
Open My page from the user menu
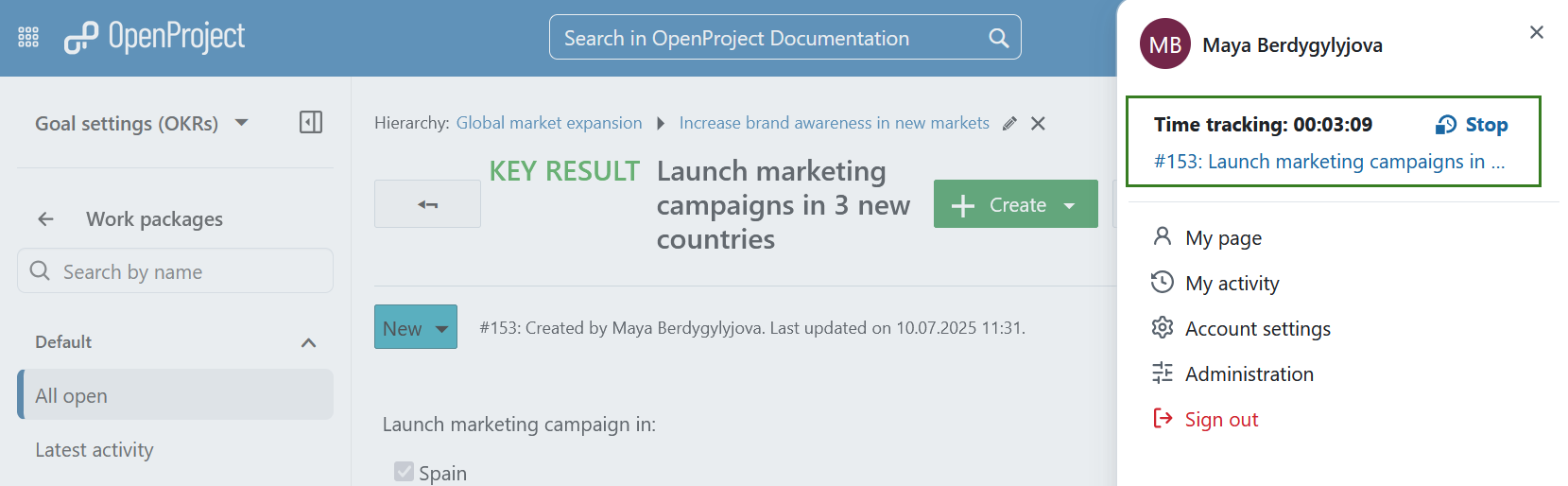click(1223, 238)
